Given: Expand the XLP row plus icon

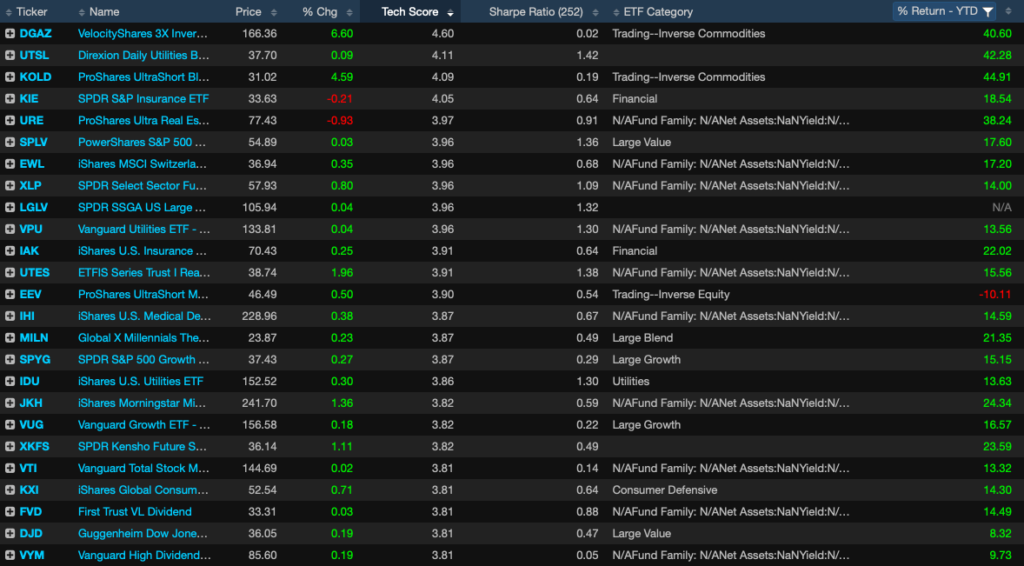Looking at the screenshot, I should [10, 186].
